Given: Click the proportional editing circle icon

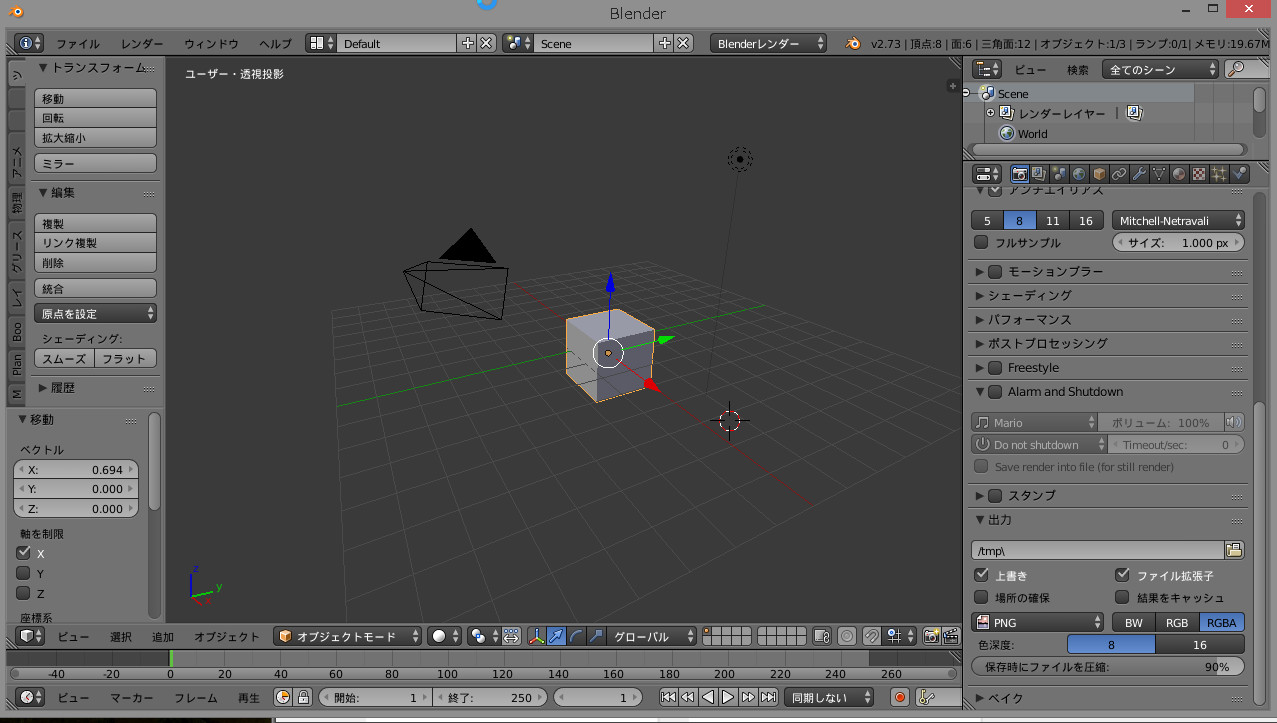Looking at the screenshot, I should click(x=847, y=636).
